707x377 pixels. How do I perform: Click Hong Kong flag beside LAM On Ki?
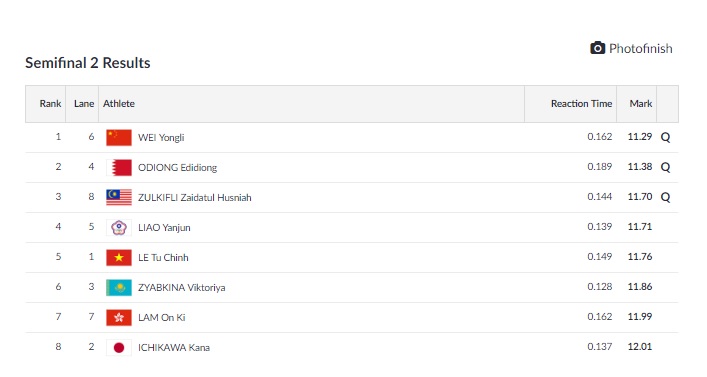[119, 317]
